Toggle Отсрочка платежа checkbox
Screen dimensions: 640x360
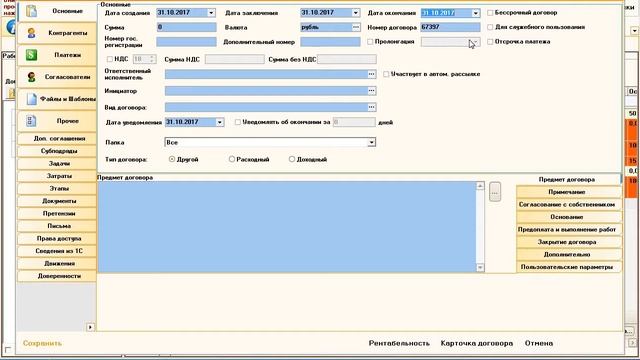coord(490,42)
